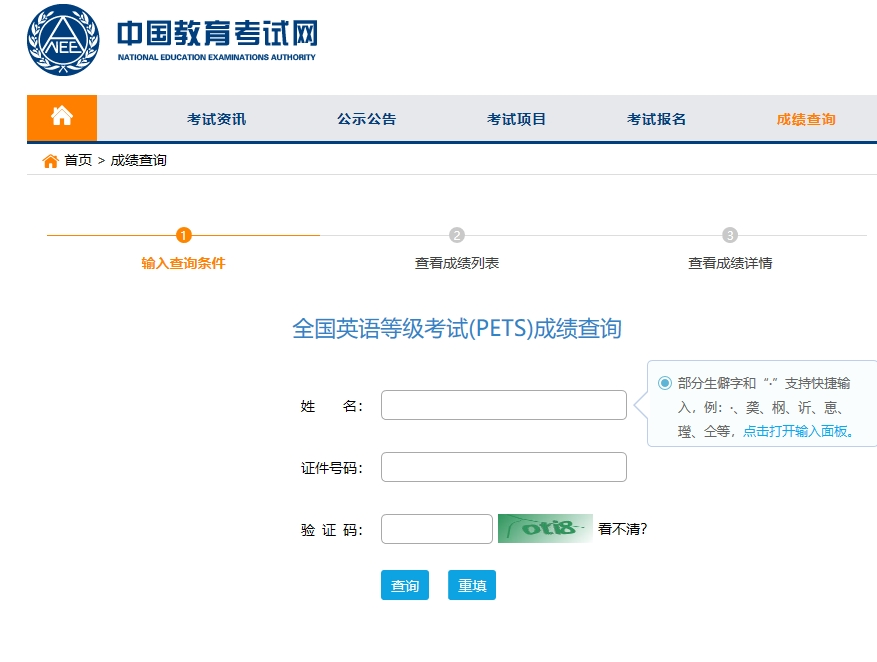Click the 看不清? link
The image size is (877, 662).
pyautogui.click(x=623, y=529)
